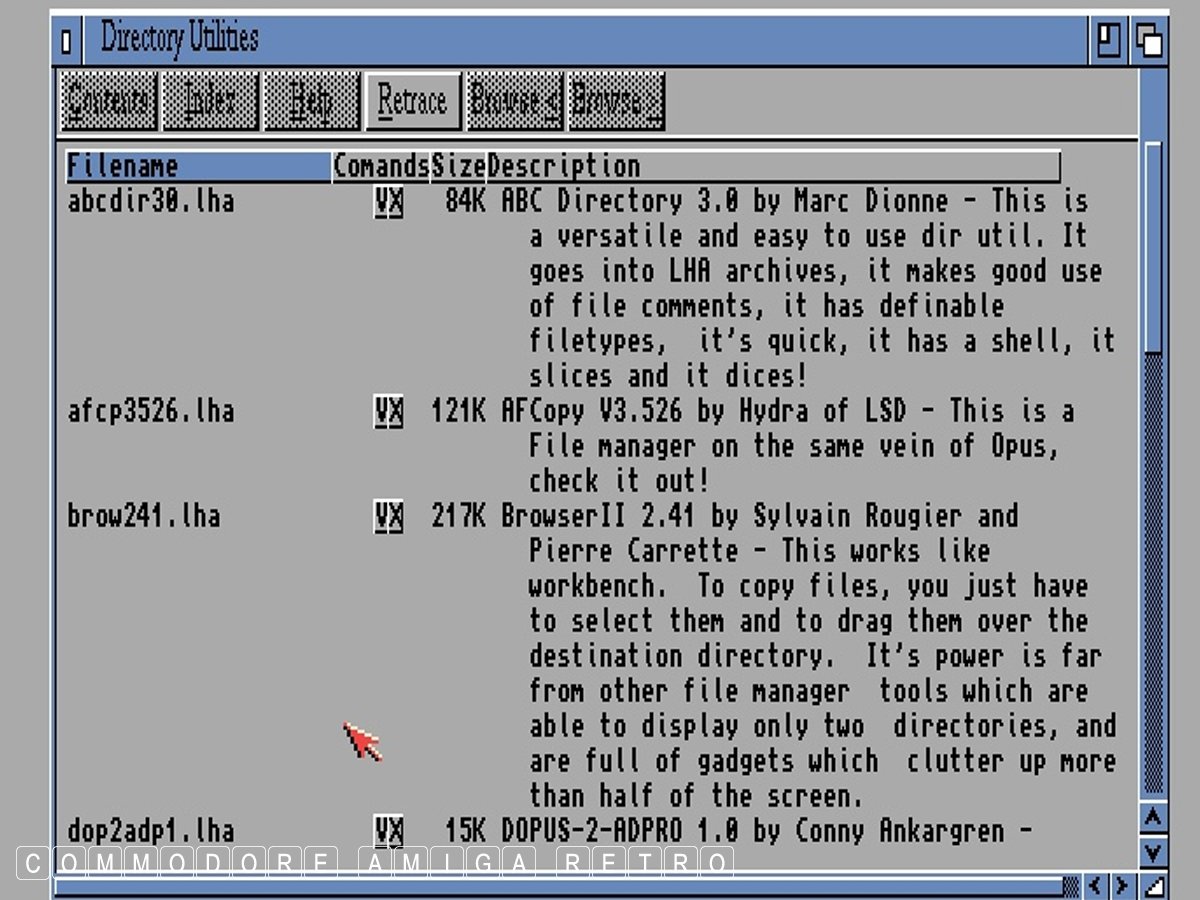
Task: Click the Retrace button
Action: tap(412, 101)
